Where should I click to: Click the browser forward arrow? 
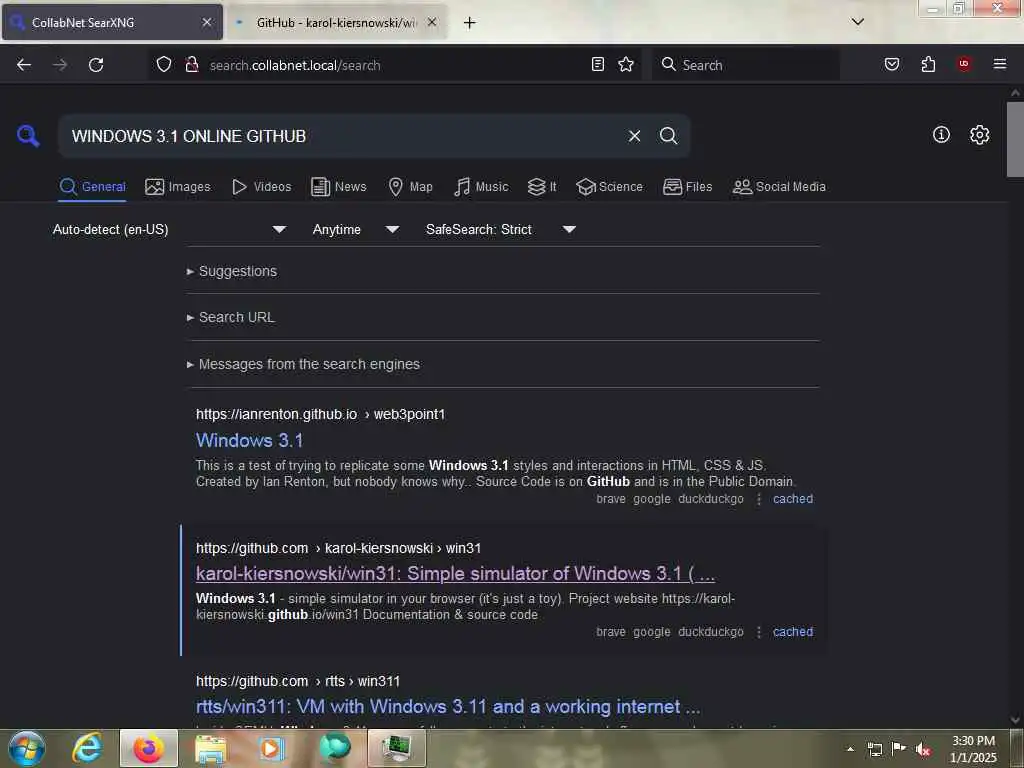[x=60, y=65]
